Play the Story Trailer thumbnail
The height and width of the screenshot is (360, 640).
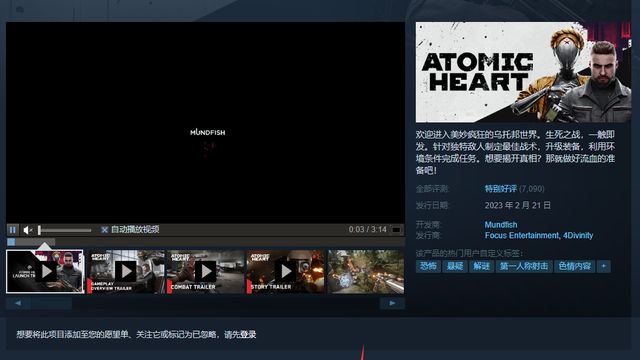[285, 271]
